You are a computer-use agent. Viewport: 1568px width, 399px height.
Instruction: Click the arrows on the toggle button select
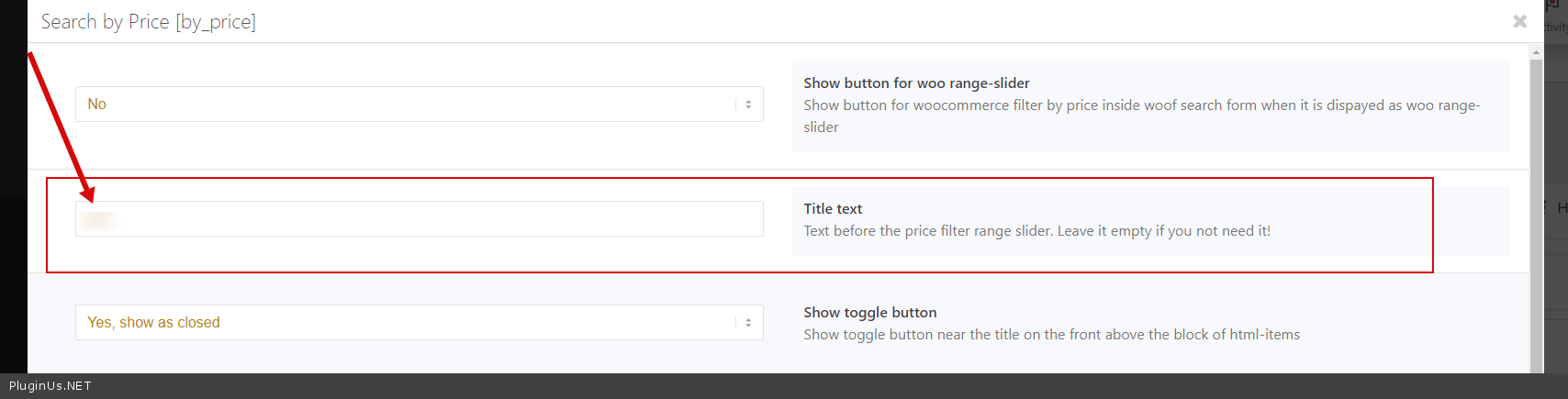[x=748, y=323]
